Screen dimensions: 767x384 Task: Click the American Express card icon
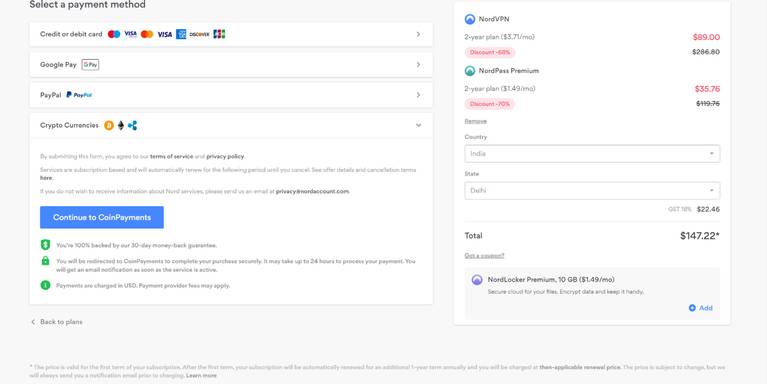coord(181,34)
